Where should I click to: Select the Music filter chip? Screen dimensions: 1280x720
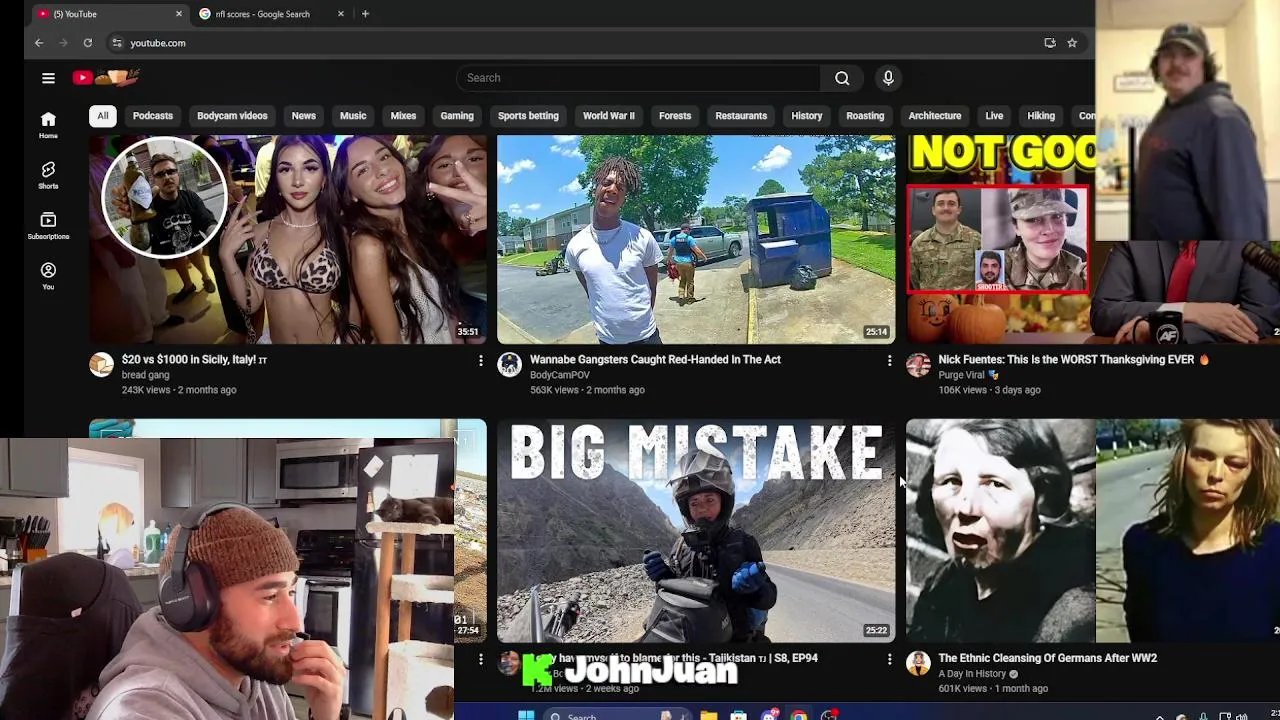point(353,116)
